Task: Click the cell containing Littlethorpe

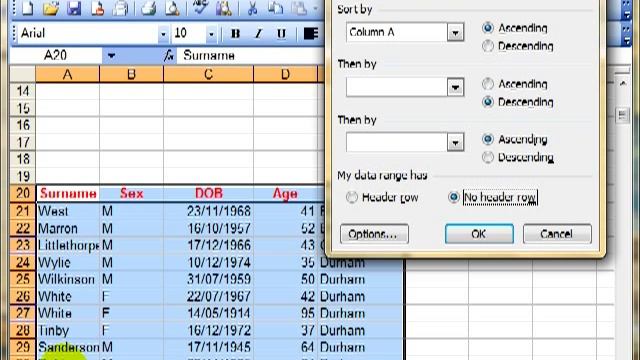Action: point(68,245)
